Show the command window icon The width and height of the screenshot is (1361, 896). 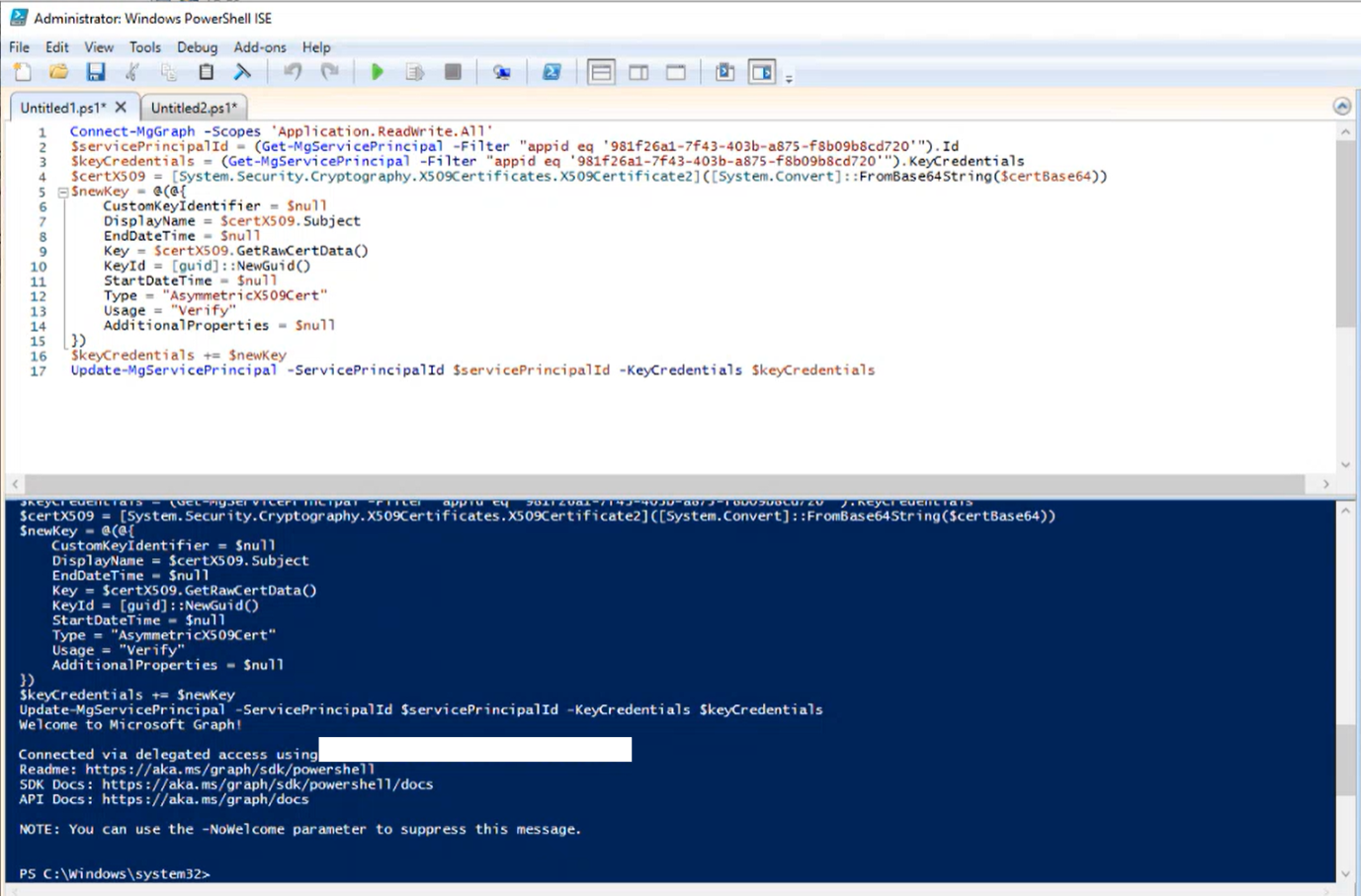724,72
